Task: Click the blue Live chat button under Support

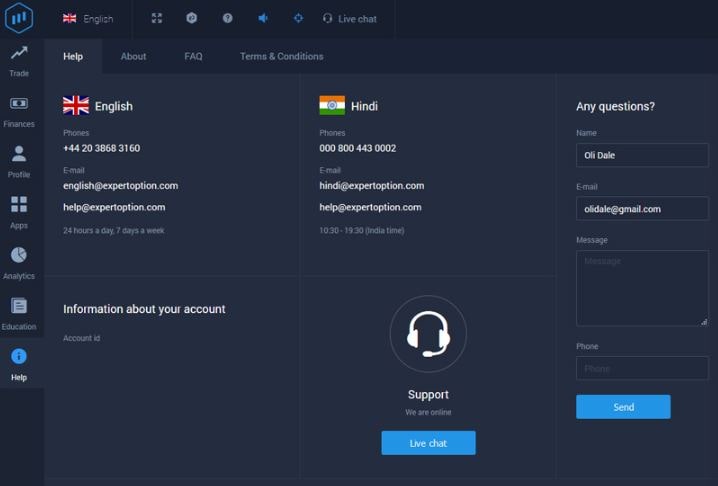Action: (428, 443)
